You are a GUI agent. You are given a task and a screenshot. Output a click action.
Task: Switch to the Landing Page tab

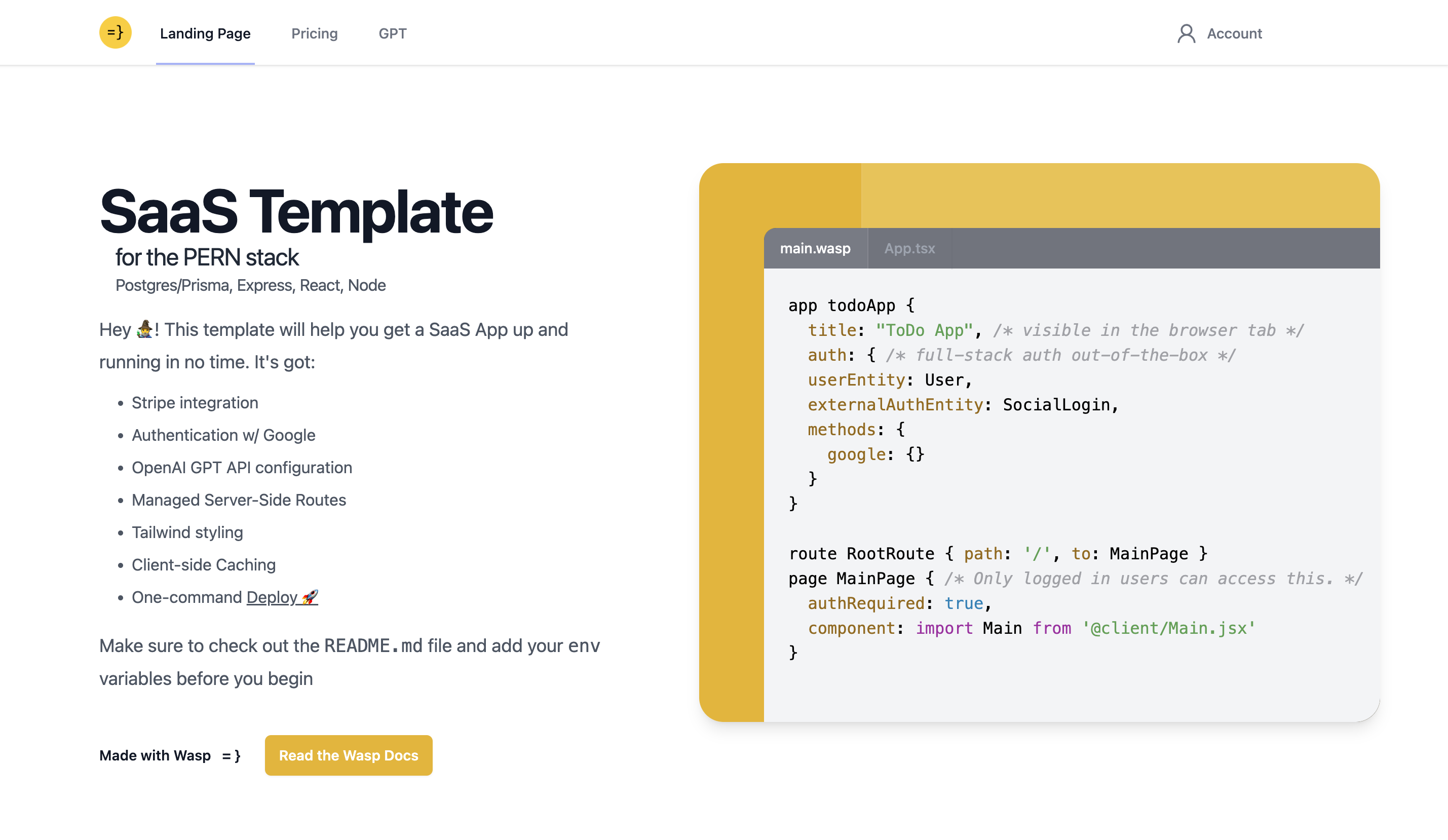(205, 33)
